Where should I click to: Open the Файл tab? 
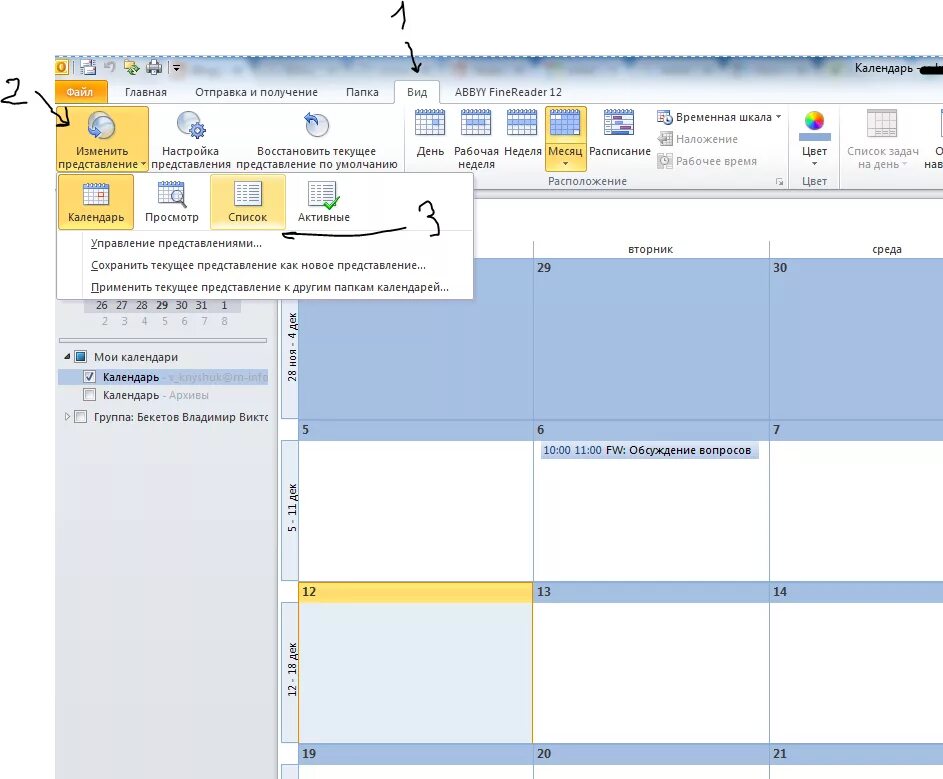(80, 92)
